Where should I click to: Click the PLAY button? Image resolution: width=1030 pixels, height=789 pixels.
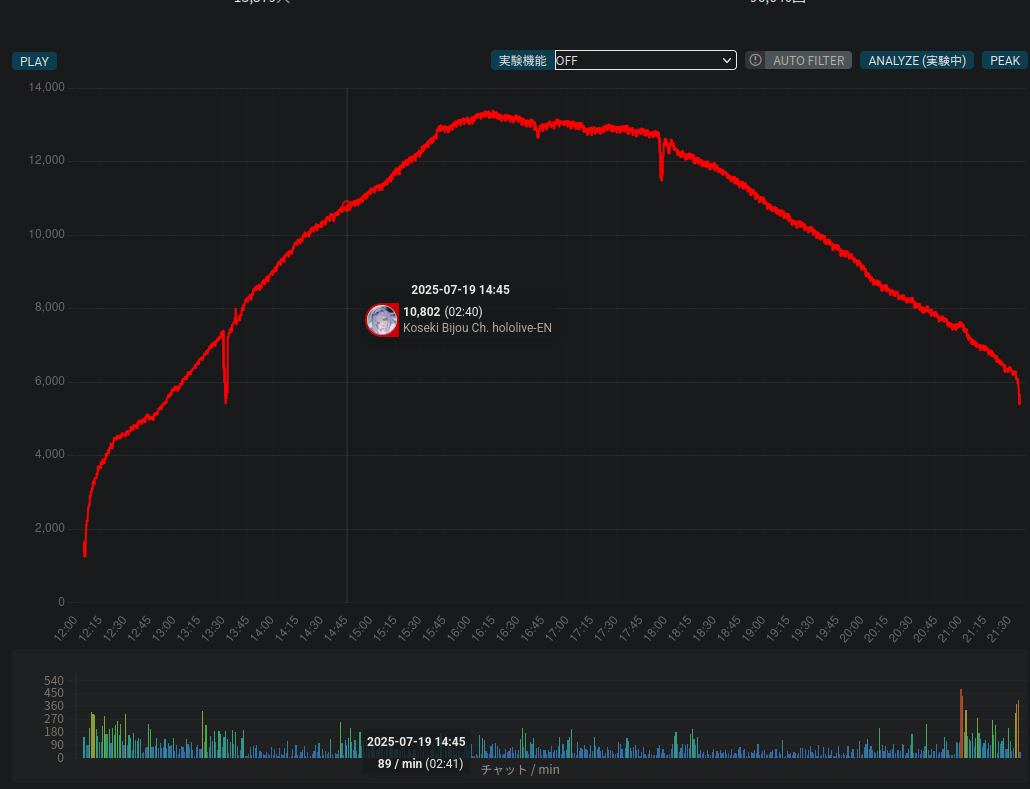(34, 61)
